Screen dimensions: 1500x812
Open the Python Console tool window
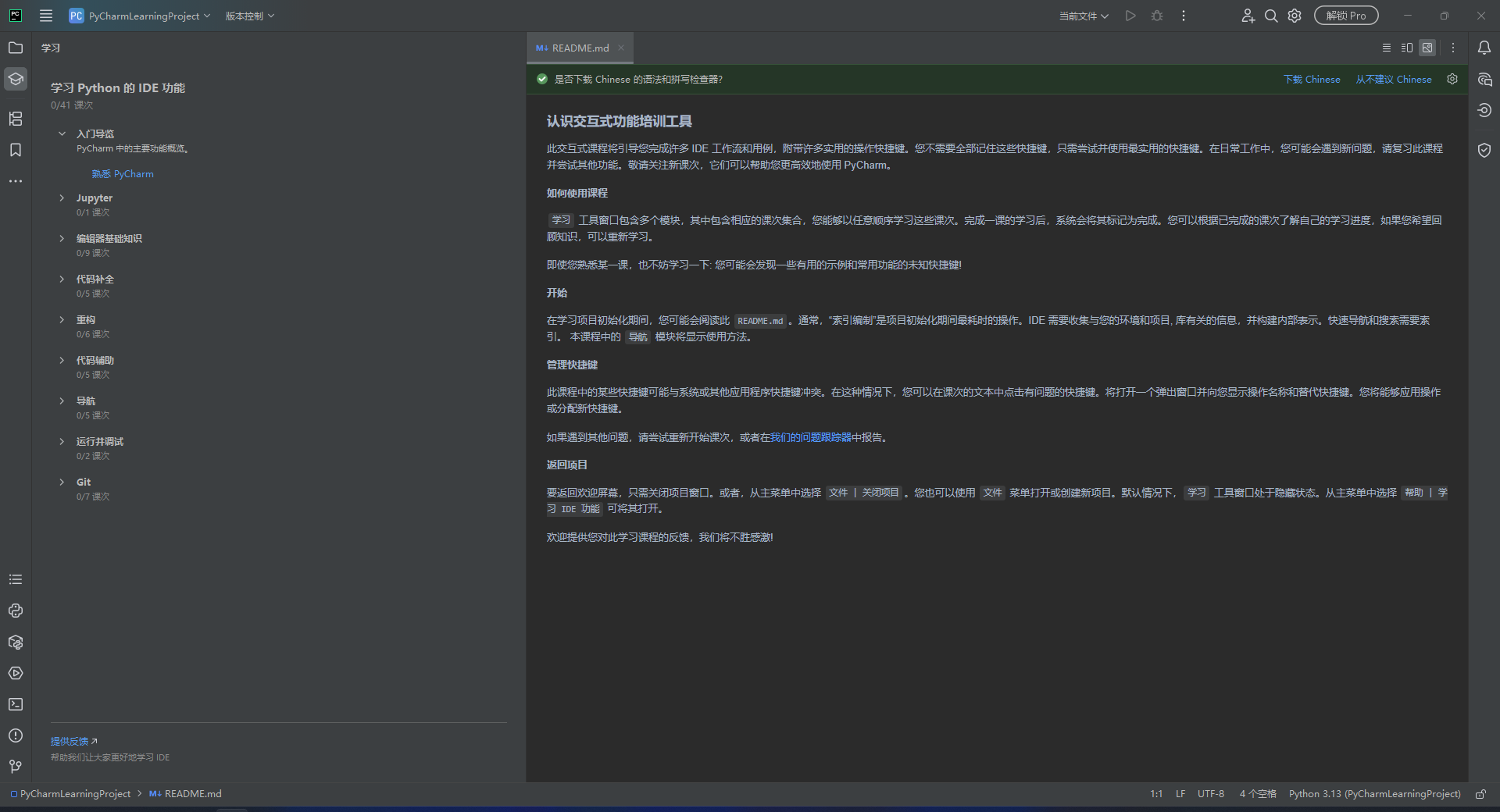(x=16, y=611)
